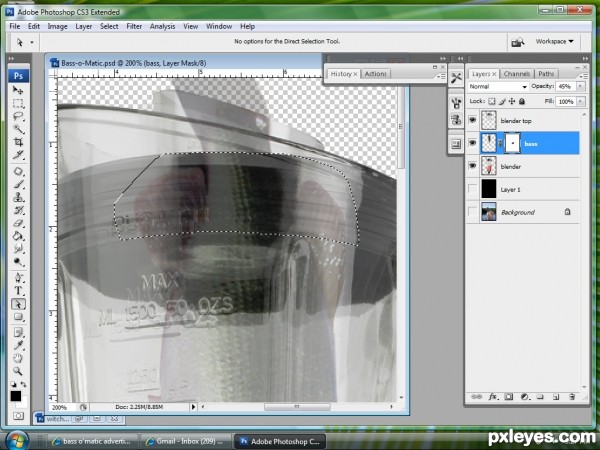The image size is (600, 450).
Task: Open the Layers panel options menu
Action: tap(582, 76)
